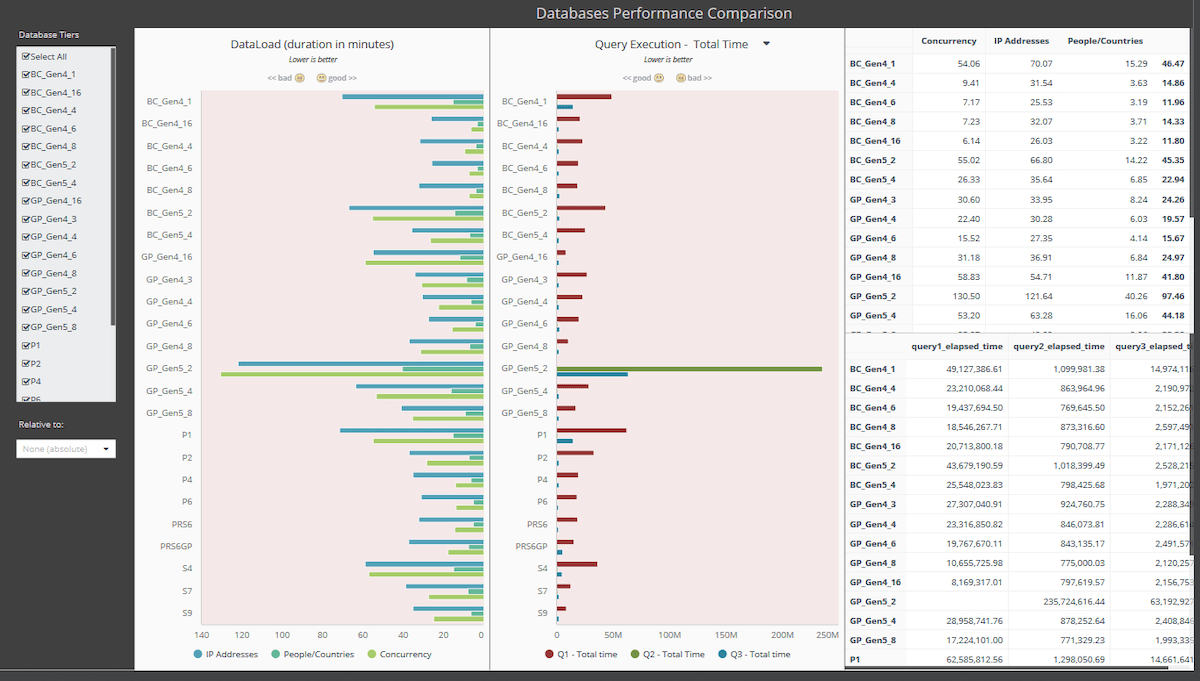This screenshot has width=1200, height=681.
Task: Select GP_Gen5_2 row label in top table
Action: coord(872,296)
